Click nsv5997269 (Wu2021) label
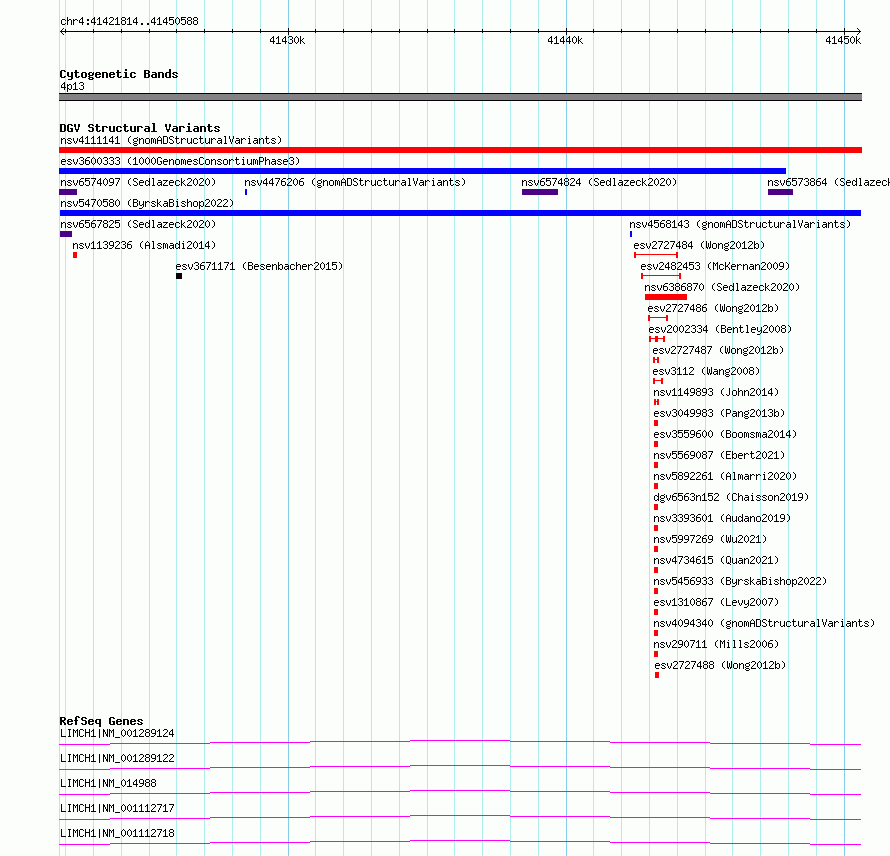 [710, 539]
